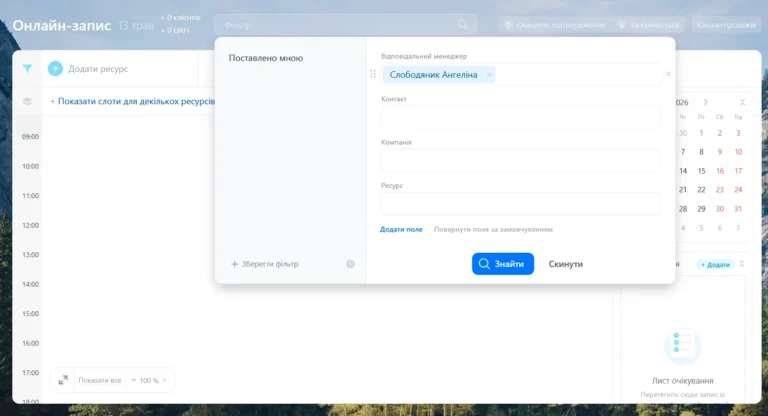This screenshot has height=416, width=768.
Task: Select calendar date 10
Action: pyautogui.click(x=738, y=152)
